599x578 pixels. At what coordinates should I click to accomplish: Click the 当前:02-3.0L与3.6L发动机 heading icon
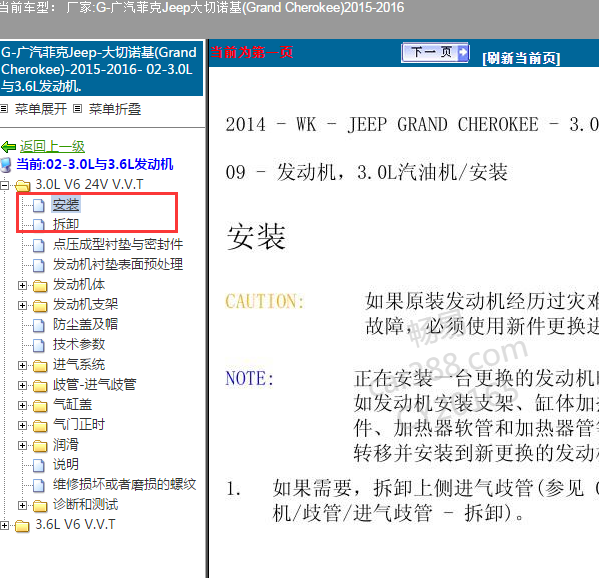click(x=6, y=165)
